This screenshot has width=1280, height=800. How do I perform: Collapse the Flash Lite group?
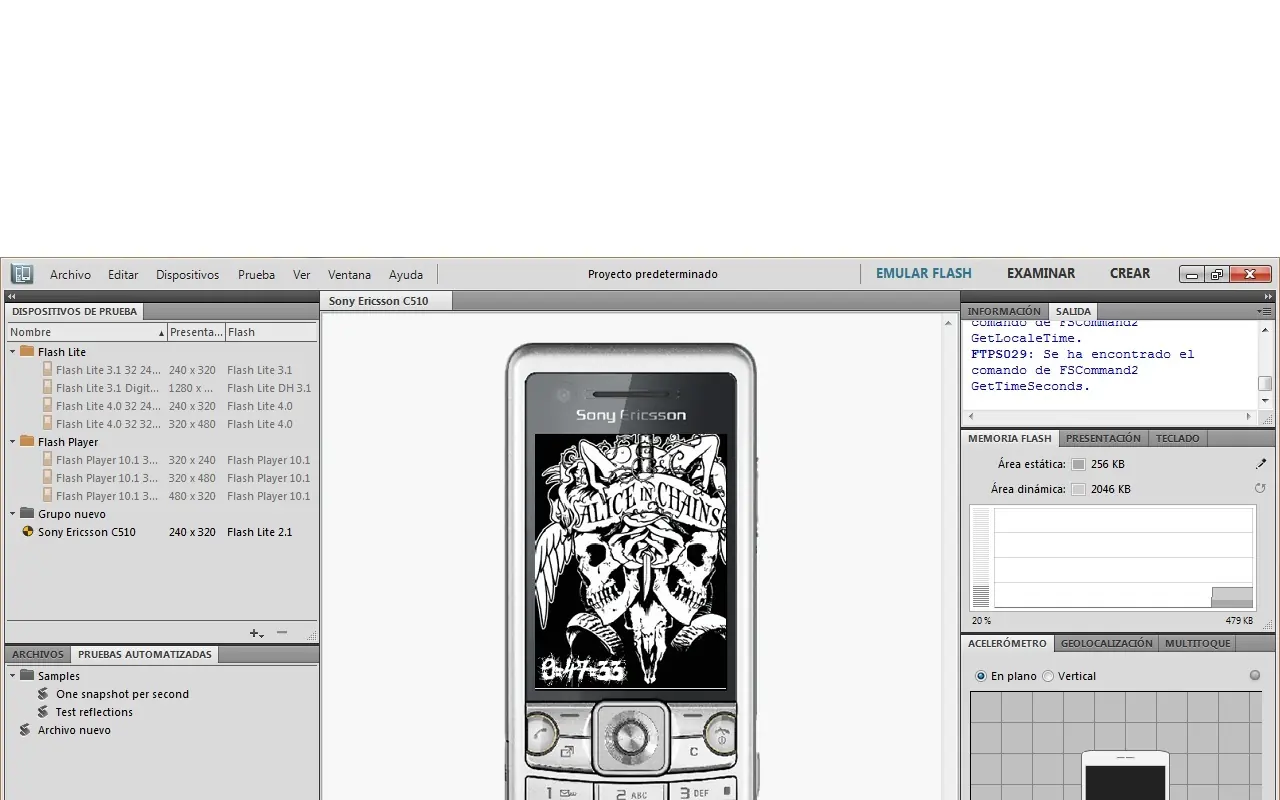[x=13, y=352]
